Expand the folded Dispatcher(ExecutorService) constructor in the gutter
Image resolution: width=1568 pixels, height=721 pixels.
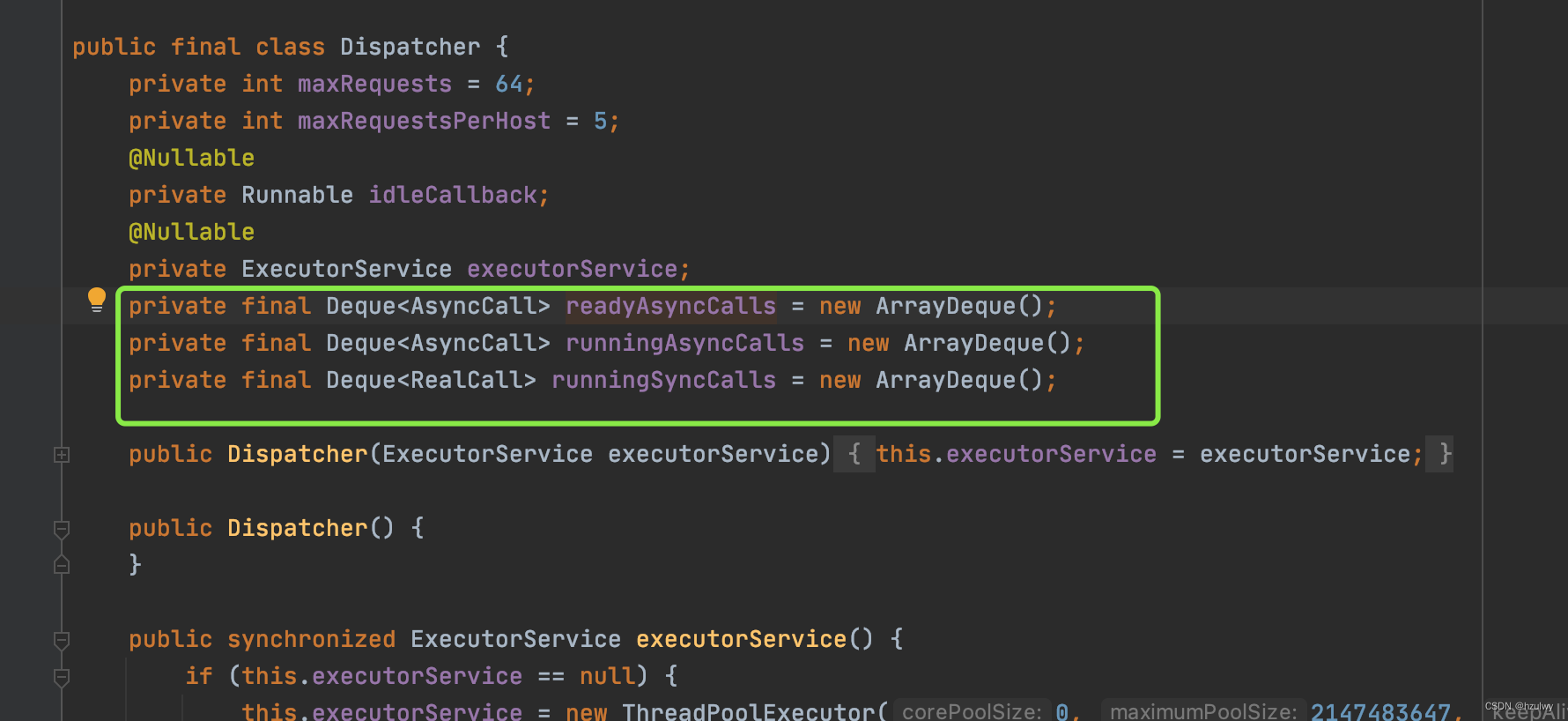click(x=62, y=455)
